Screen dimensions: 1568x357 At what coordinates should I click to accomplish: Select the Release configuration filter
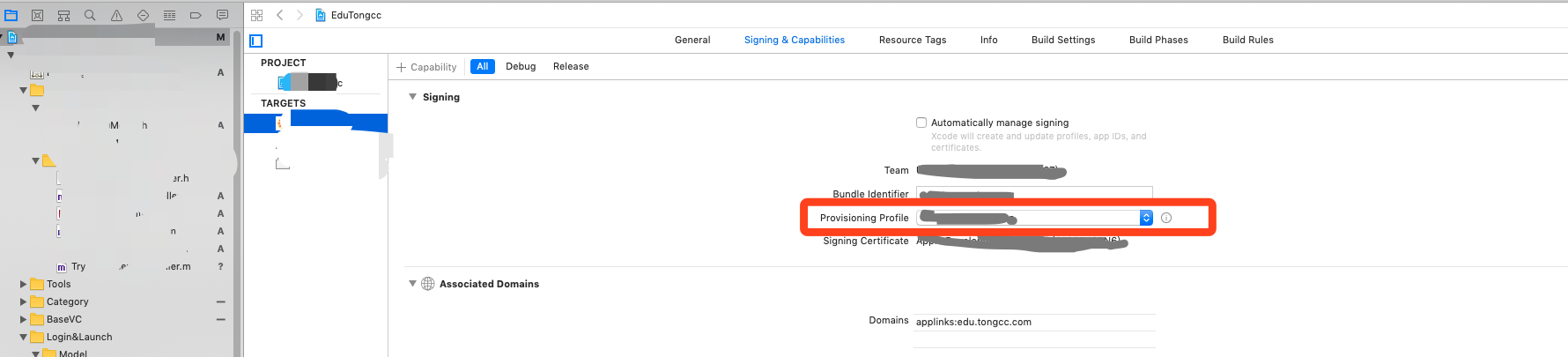571,66
